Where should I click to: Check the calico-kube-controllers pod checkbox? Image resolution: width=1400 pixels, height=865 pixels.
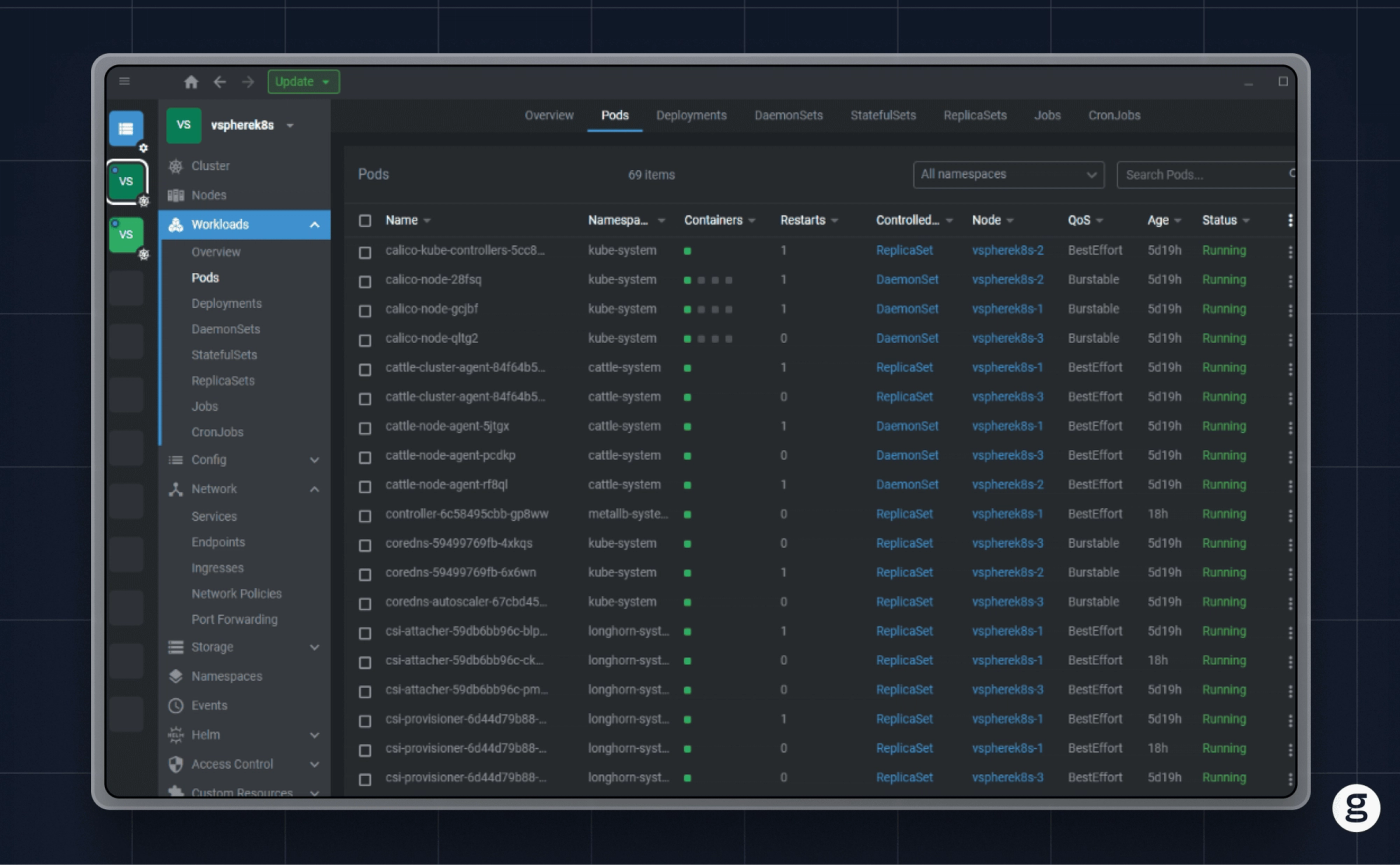[x=365, y=252]
